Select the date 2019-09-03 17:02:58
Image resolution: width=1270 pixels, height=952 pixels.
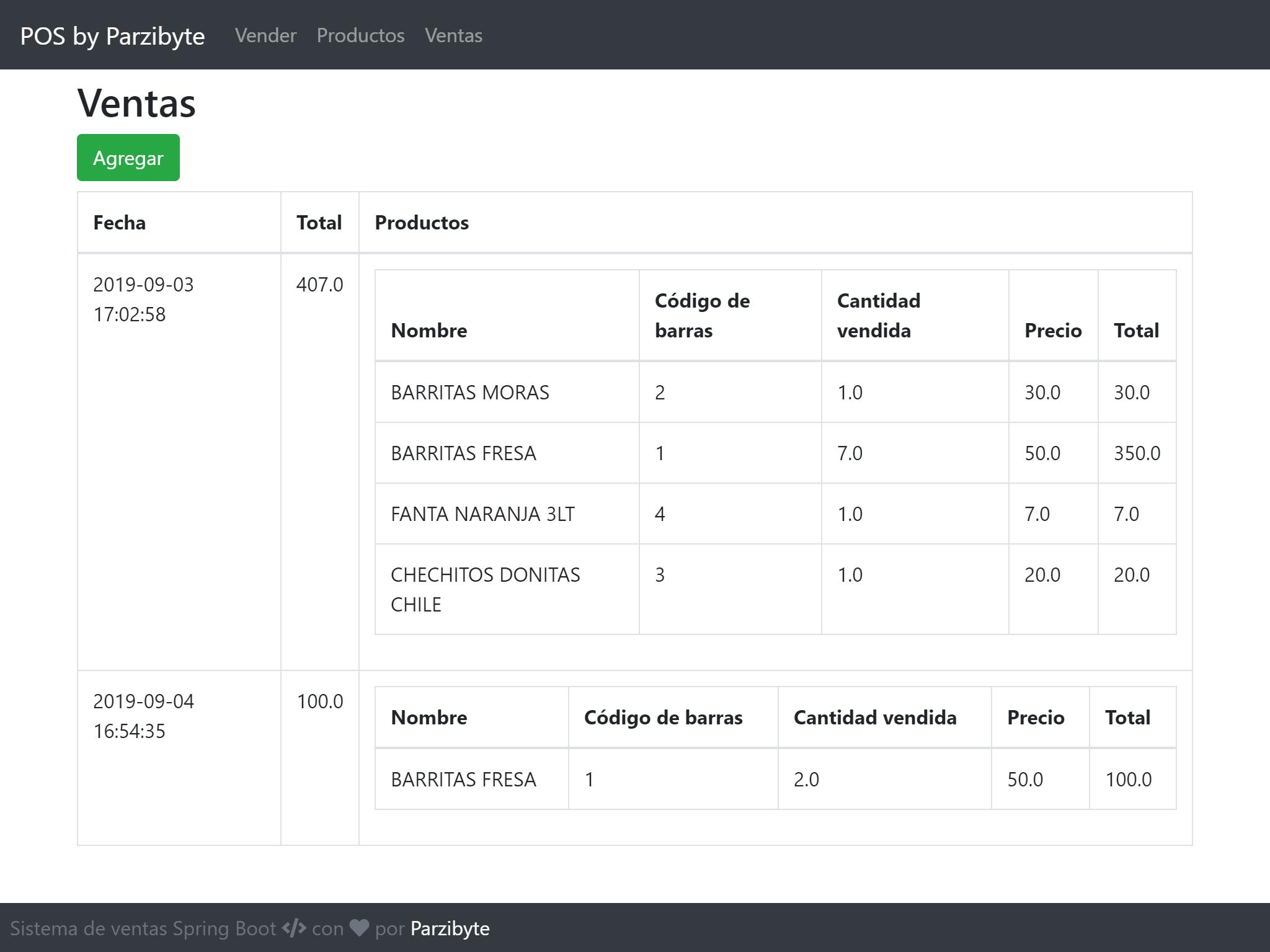point(143,300)
